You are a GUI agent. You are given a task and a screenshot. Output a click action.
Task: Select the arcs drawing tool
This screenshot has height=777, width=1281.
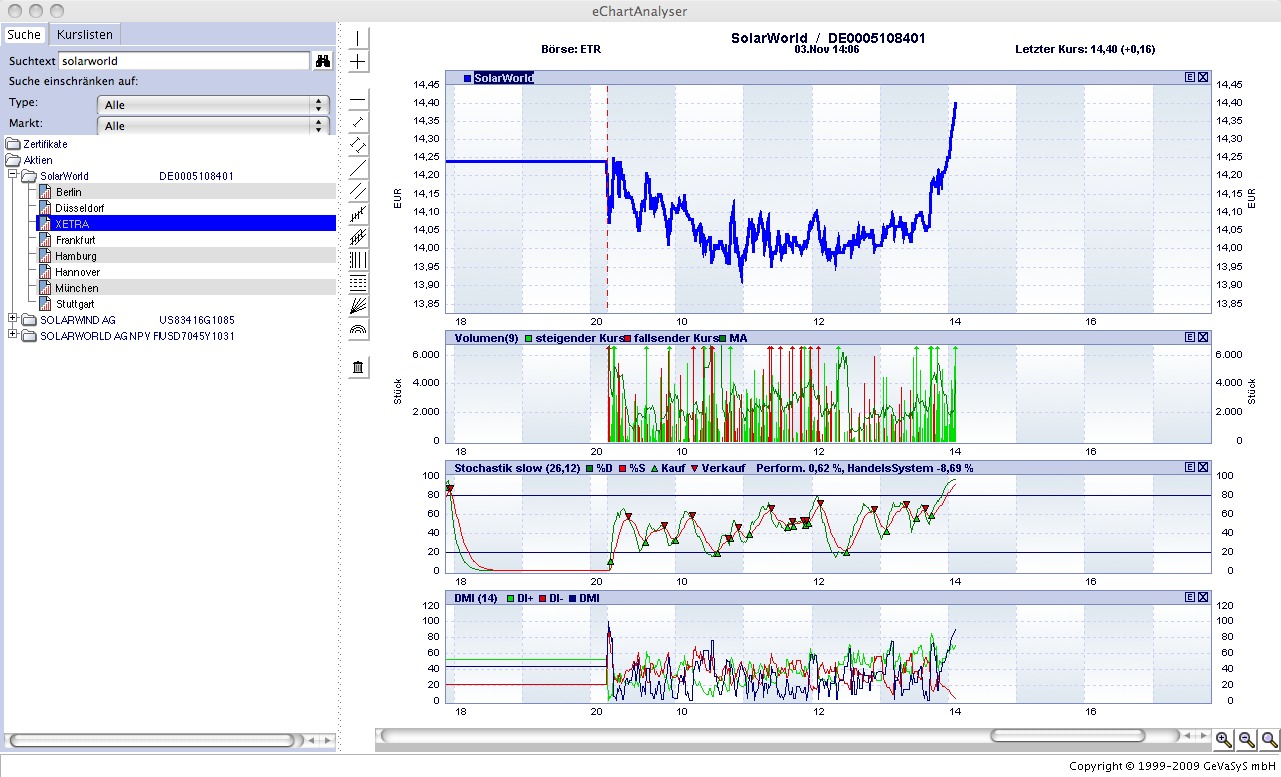tap(359, 329)
